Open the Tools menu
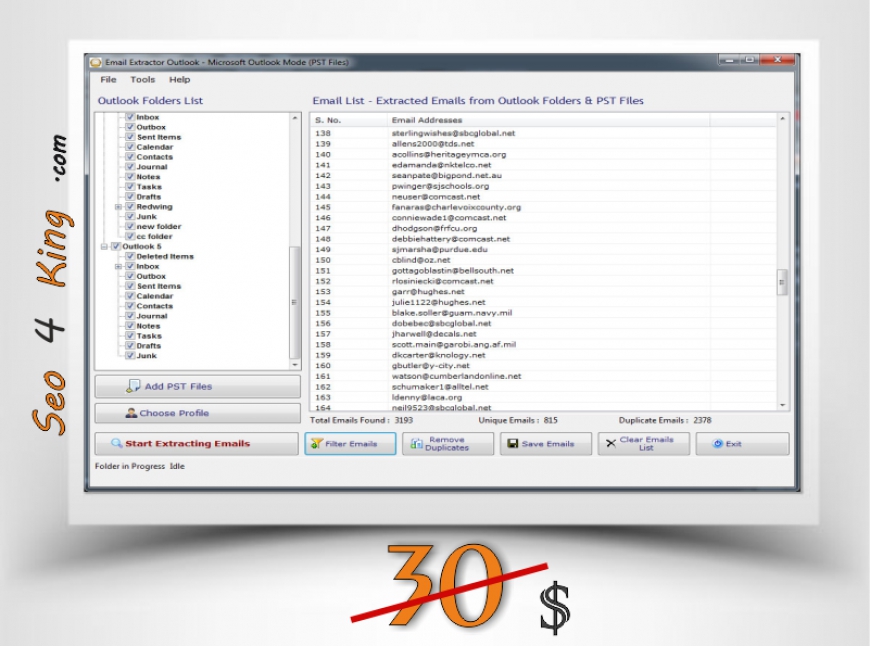This screenshot has height=646, width=870. pos(143,79)
